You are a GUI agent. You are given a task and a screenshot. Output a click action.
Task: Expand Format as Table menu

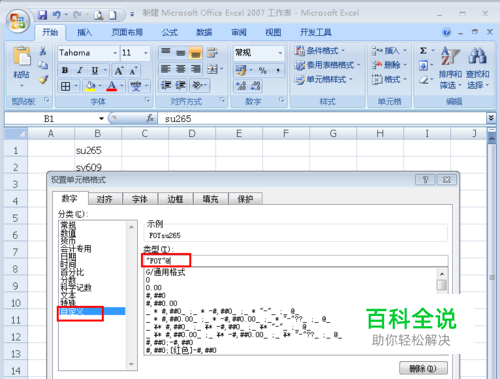click(x=327, y=65)
